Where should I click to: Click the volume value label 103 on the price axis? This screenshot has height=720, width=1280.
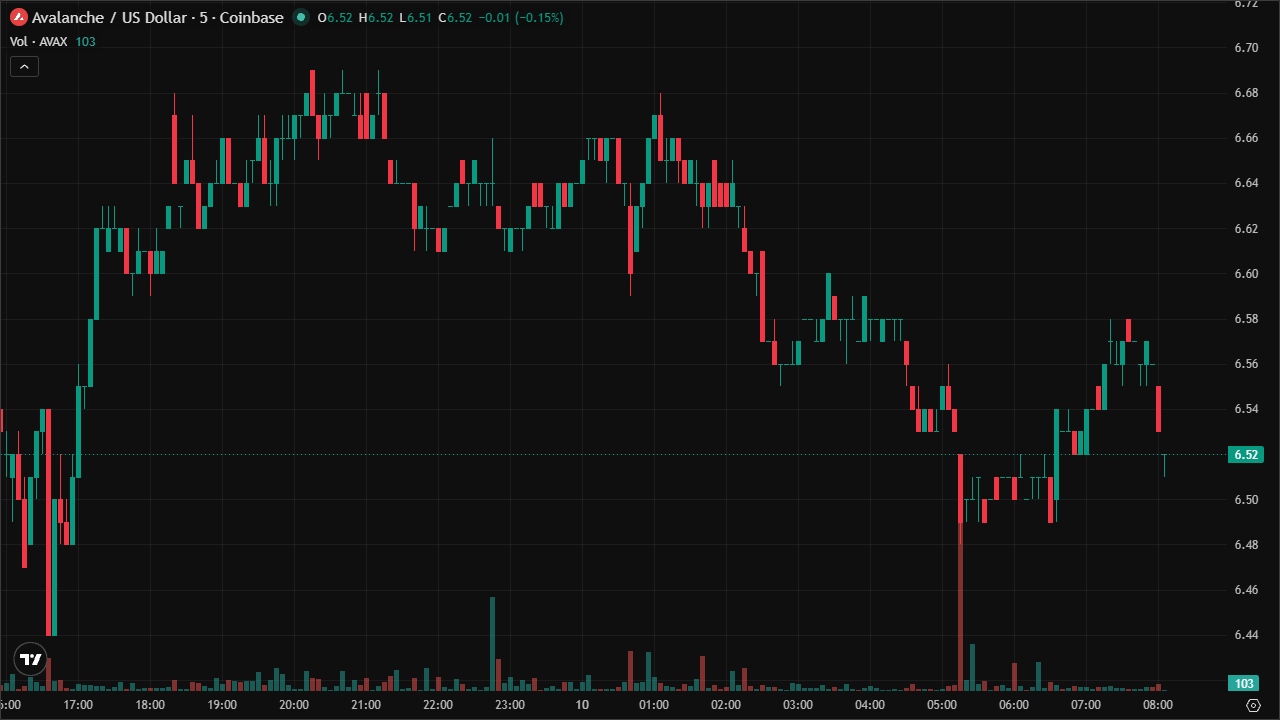tap(1245, 684)
